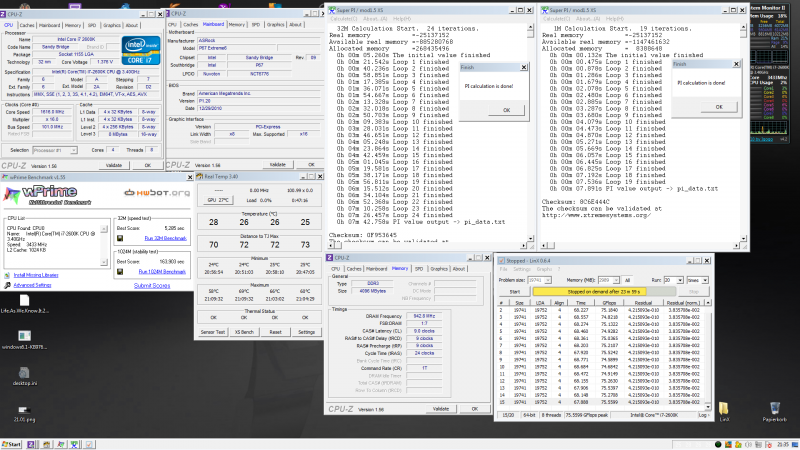Click the Reset button in Real Temp
The height and width of the screenshot is (450, 800).
(275, 332)
